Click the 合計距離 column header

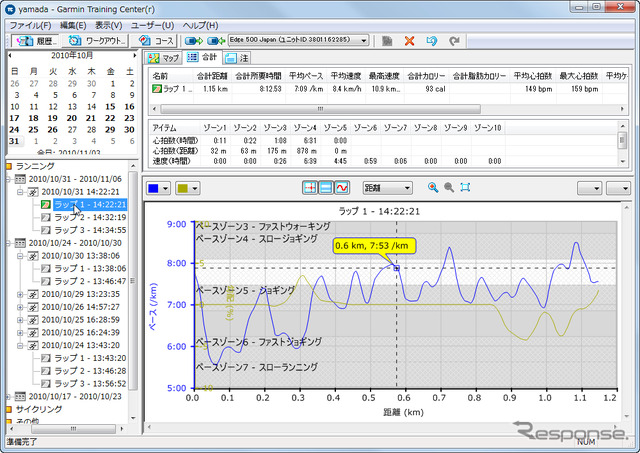pos(212,76)
